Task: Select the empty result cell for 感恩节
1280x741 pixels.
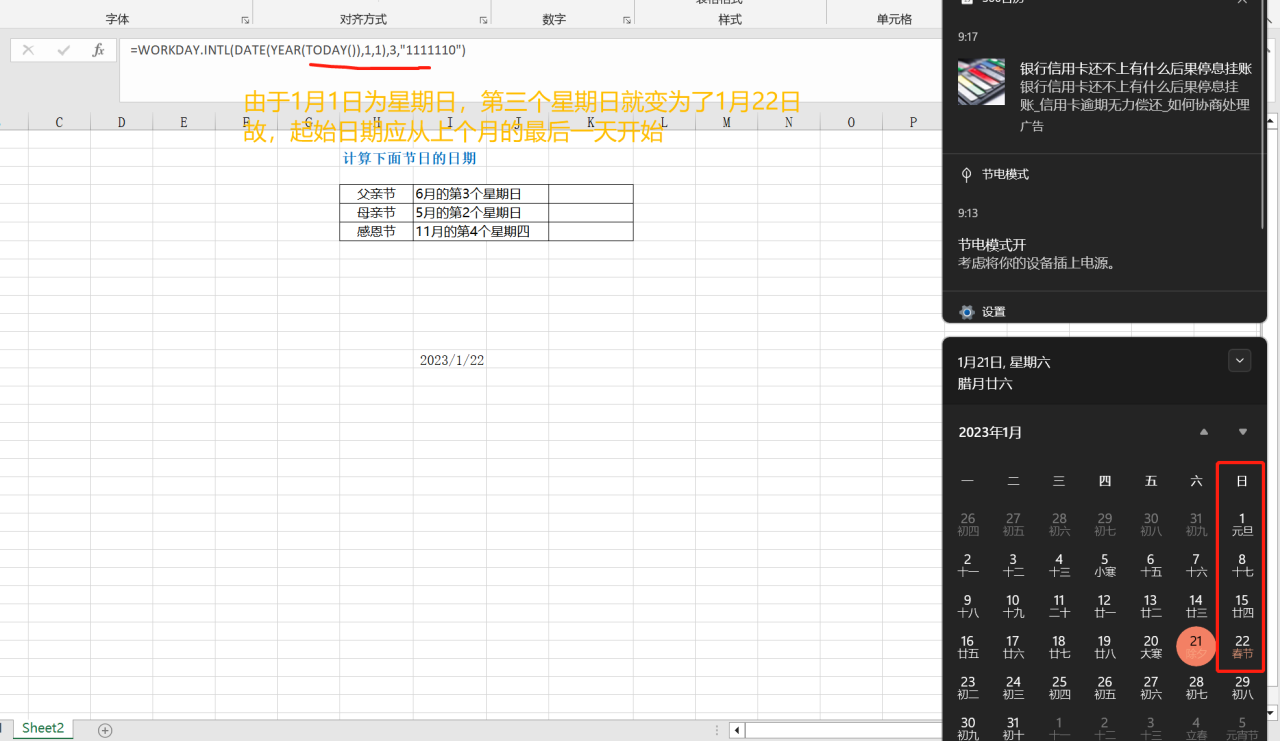Action: coord(591,231)
